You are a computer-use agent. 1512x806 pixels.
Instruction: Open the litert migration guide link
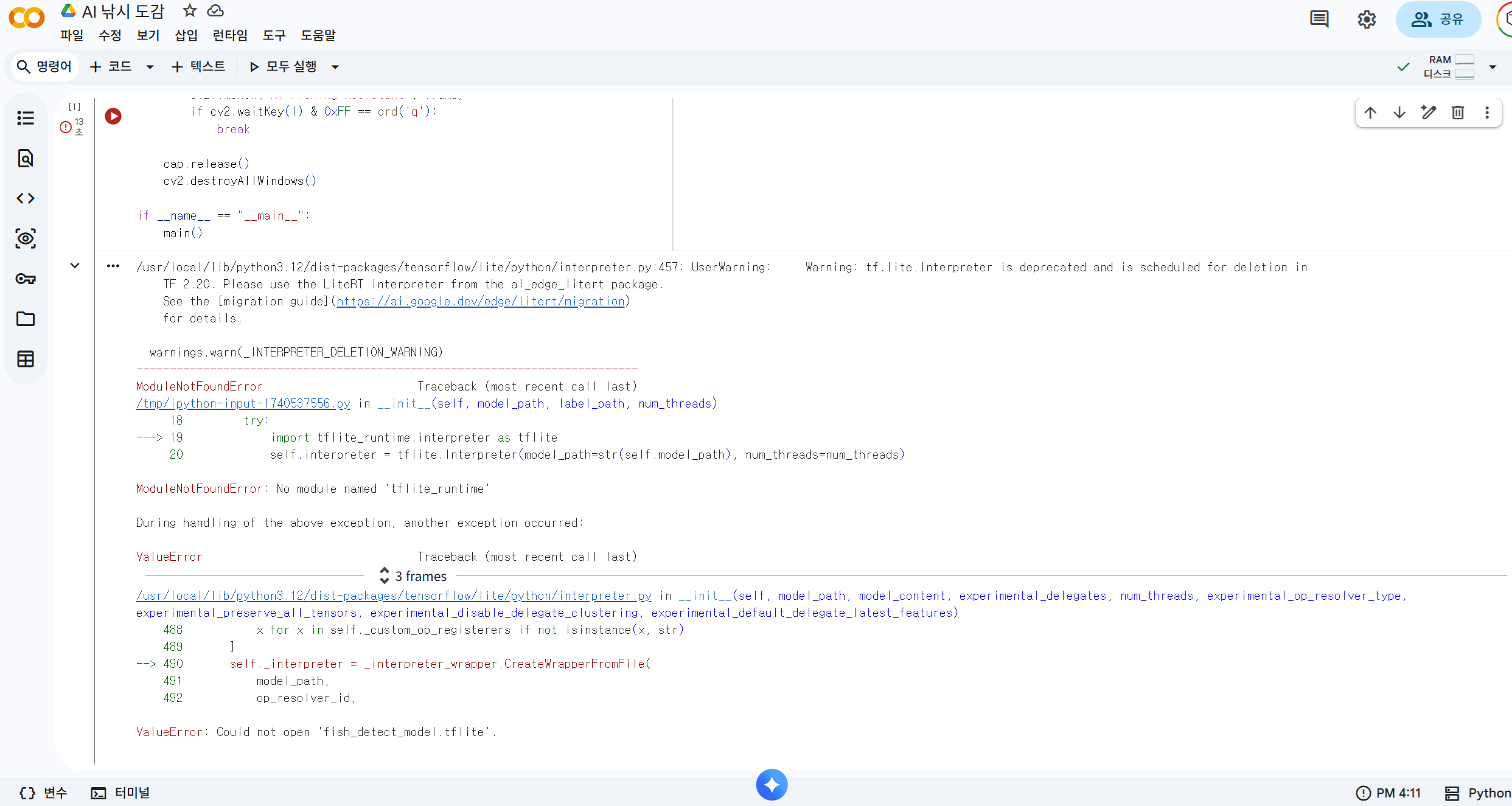[x=481, y=301]
